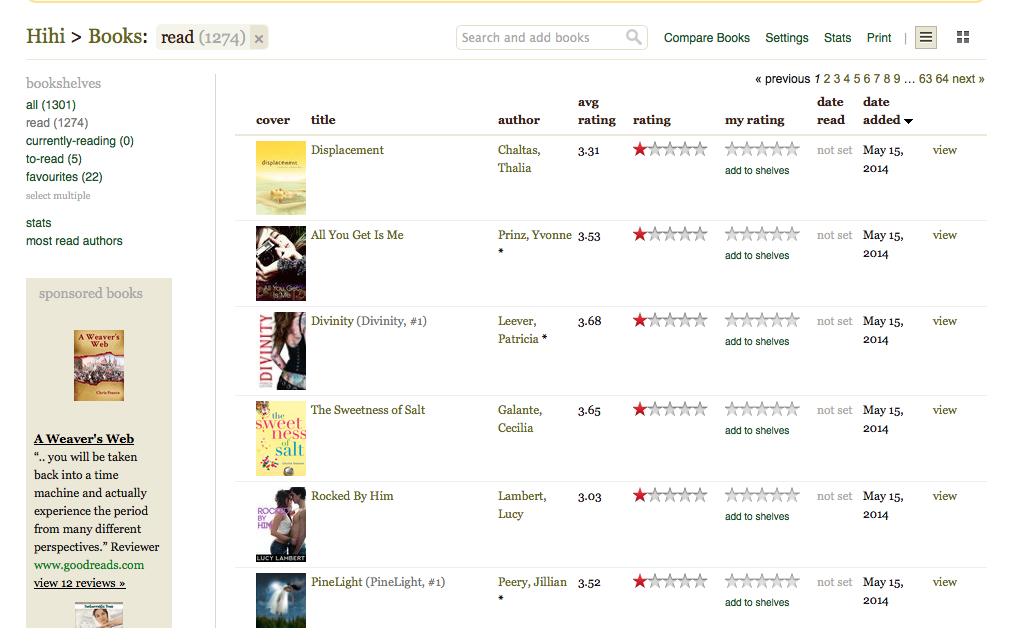Switch to cover grid view icon
Image resolution: width=1010 pixels, height=628 pixels.
963,38
